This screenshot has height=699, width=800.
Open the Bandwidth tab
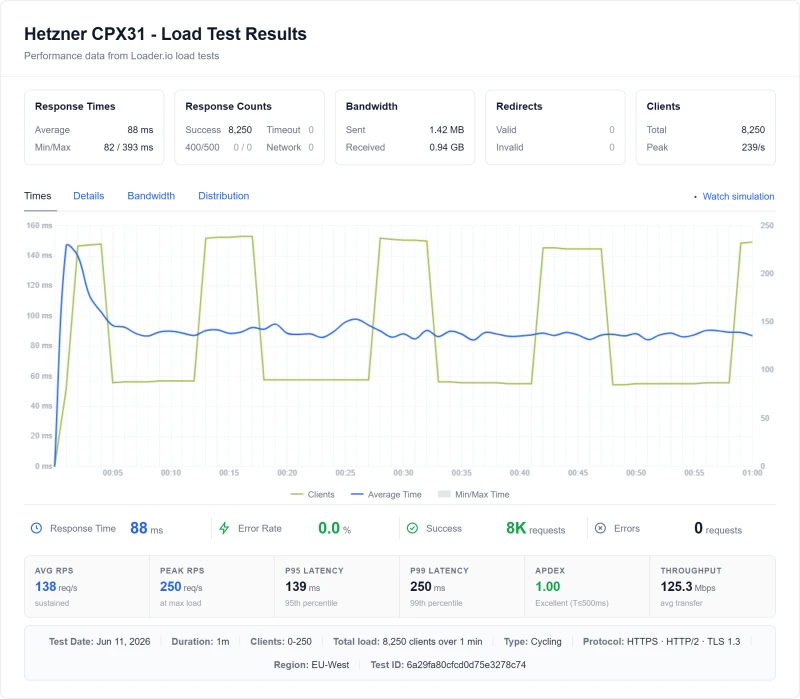click(151, 196)
